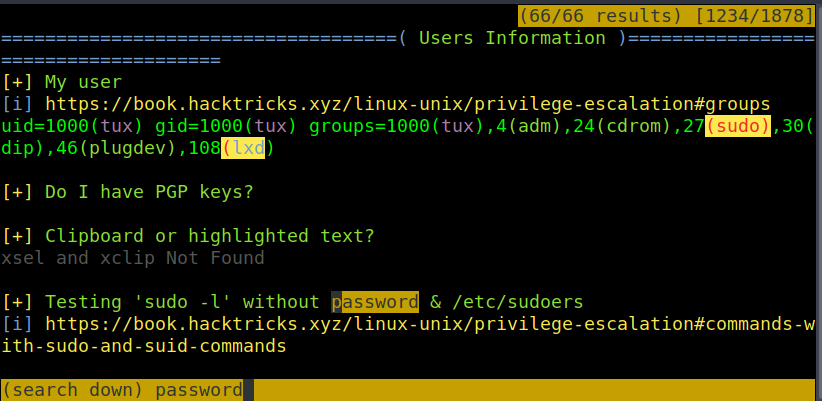Click the 'xsel and xclip Not Found' output

coord(133,258)
